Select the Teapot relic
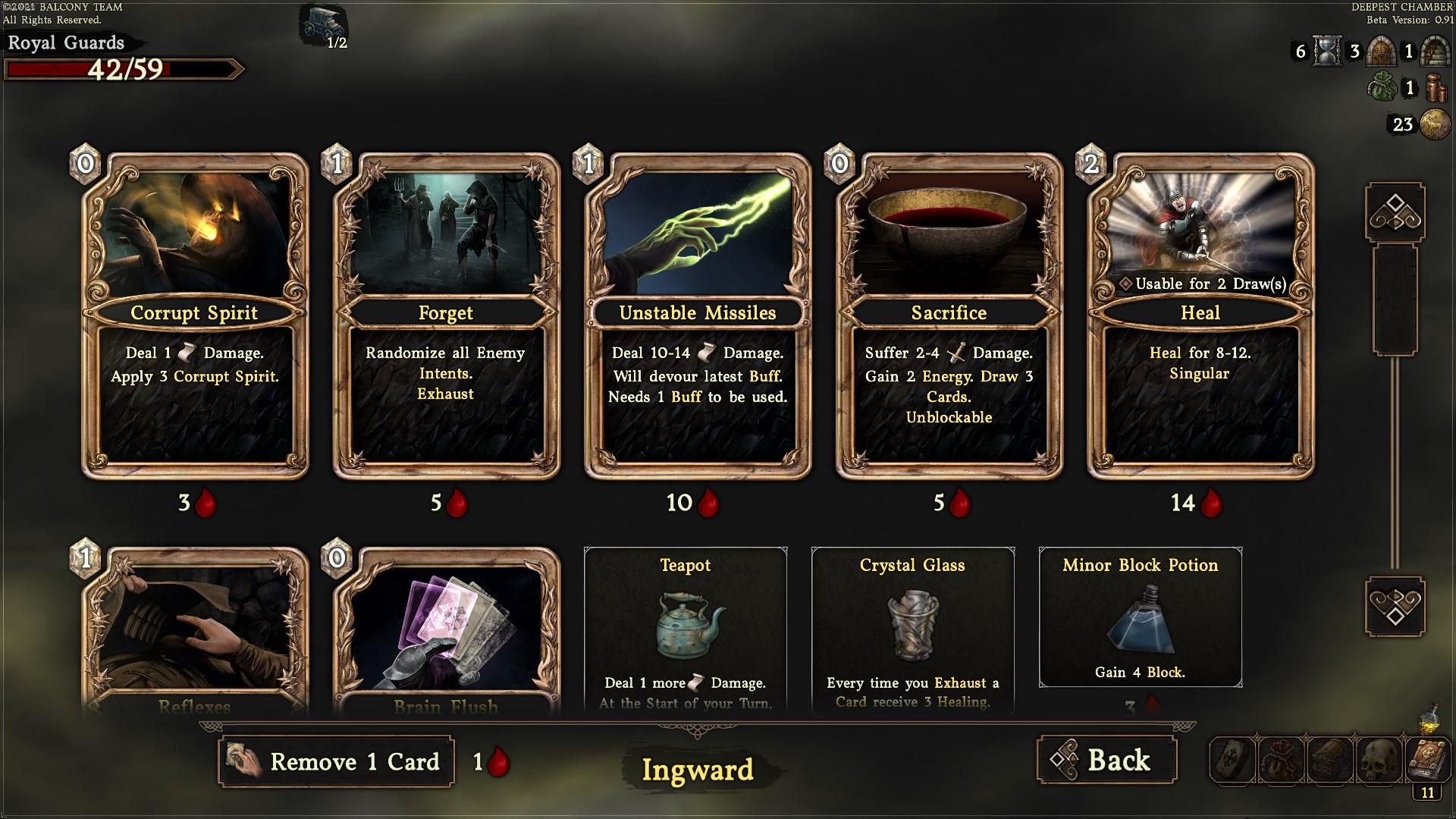1456x819 pixels. 686,631
